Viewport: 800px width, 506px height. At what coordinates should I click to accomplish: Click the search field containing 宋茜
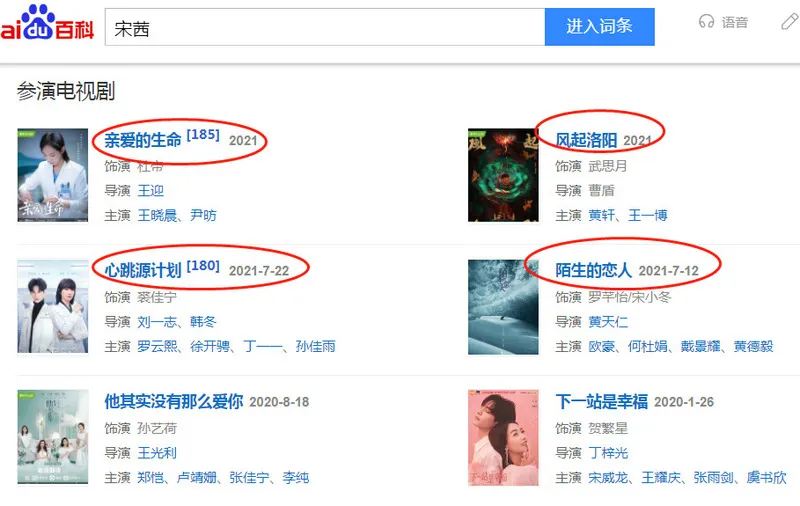pyautogui.click(x=325, y=27)
